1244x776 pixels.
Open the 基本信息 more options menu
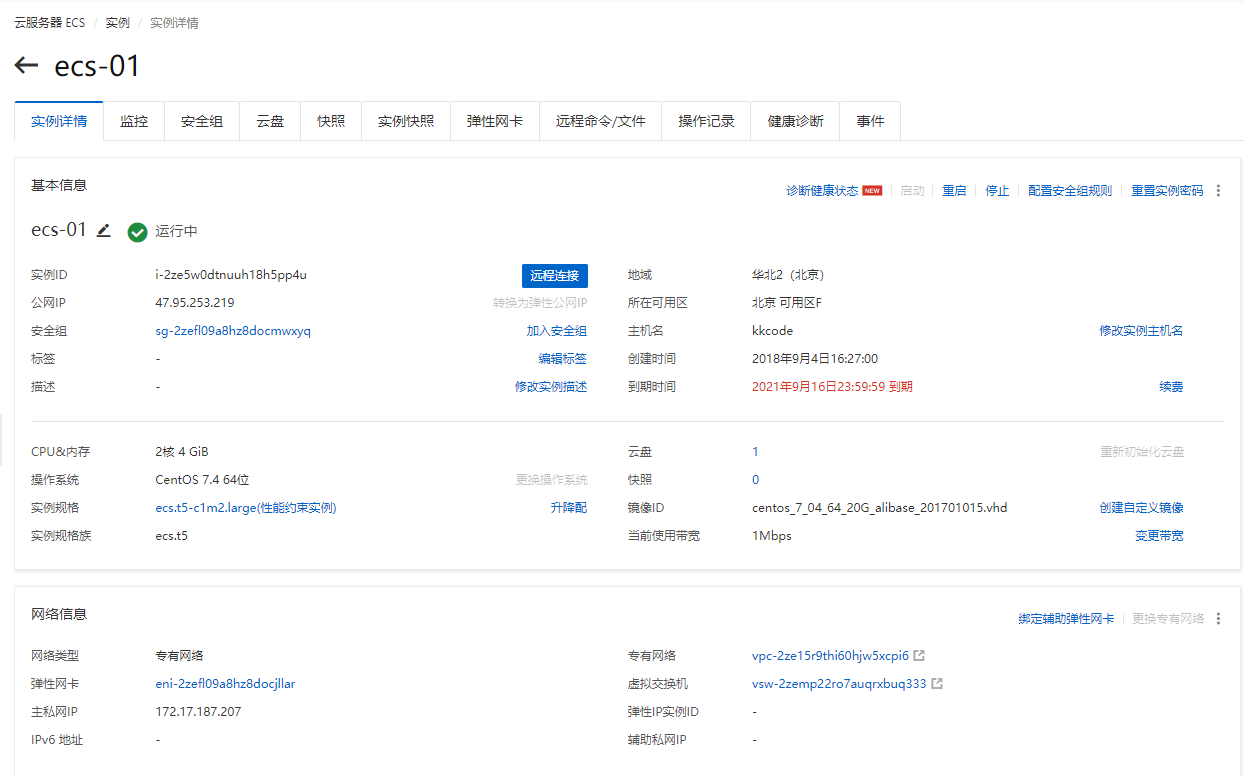coord(1218,191)
